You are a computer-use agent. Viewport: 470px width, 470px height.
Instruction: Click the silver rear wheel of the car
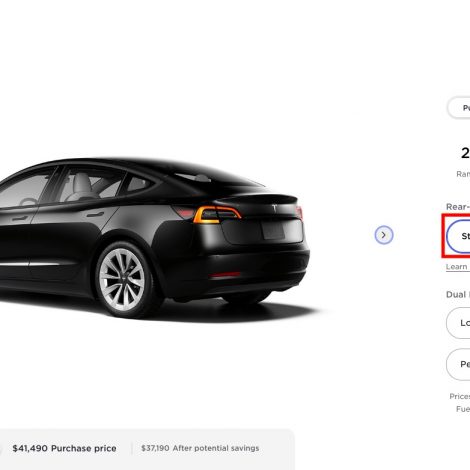[x=122, y=279]
